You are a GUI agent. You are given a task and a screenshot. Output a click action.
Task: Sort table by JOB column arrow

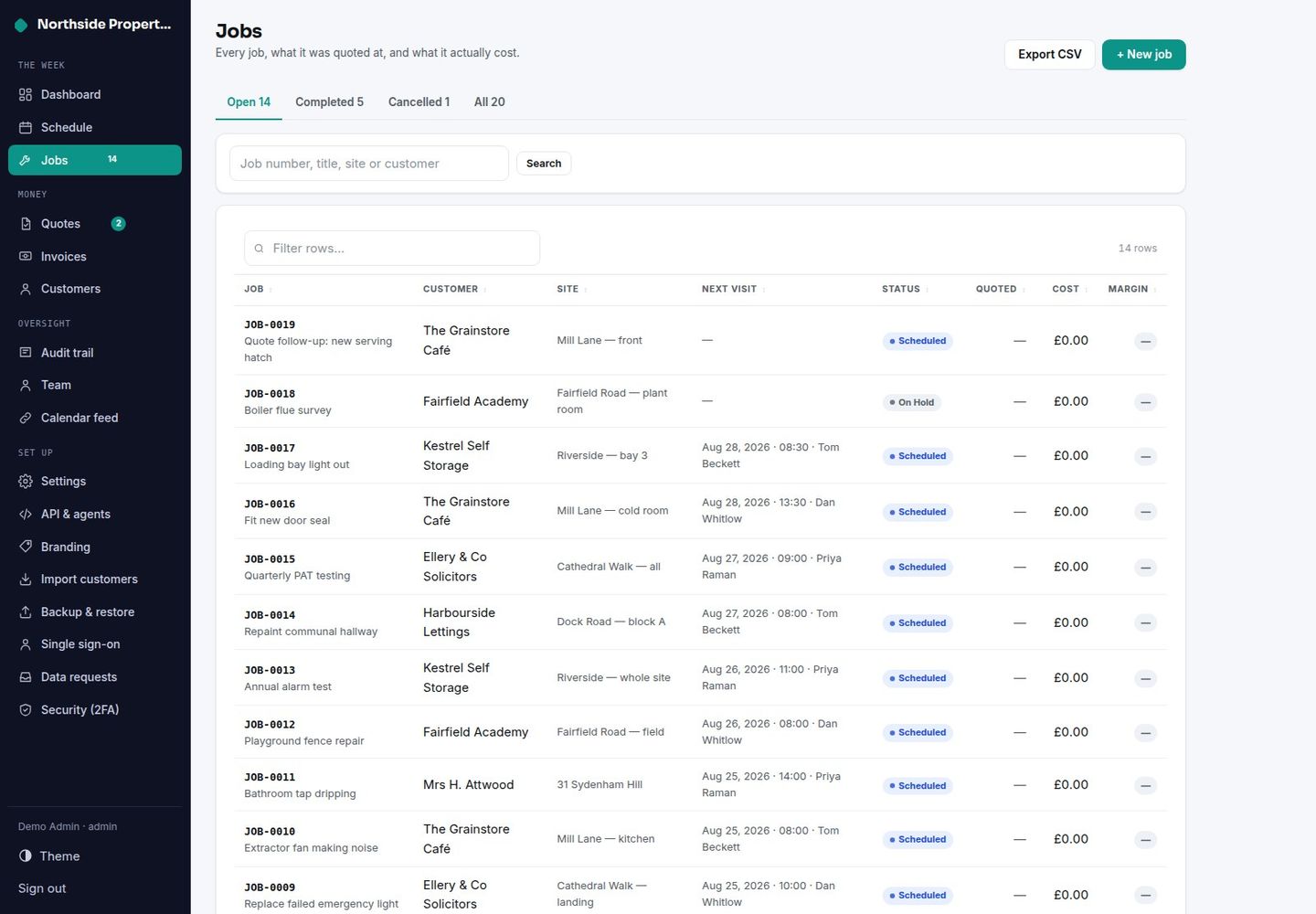click(271, 290)
